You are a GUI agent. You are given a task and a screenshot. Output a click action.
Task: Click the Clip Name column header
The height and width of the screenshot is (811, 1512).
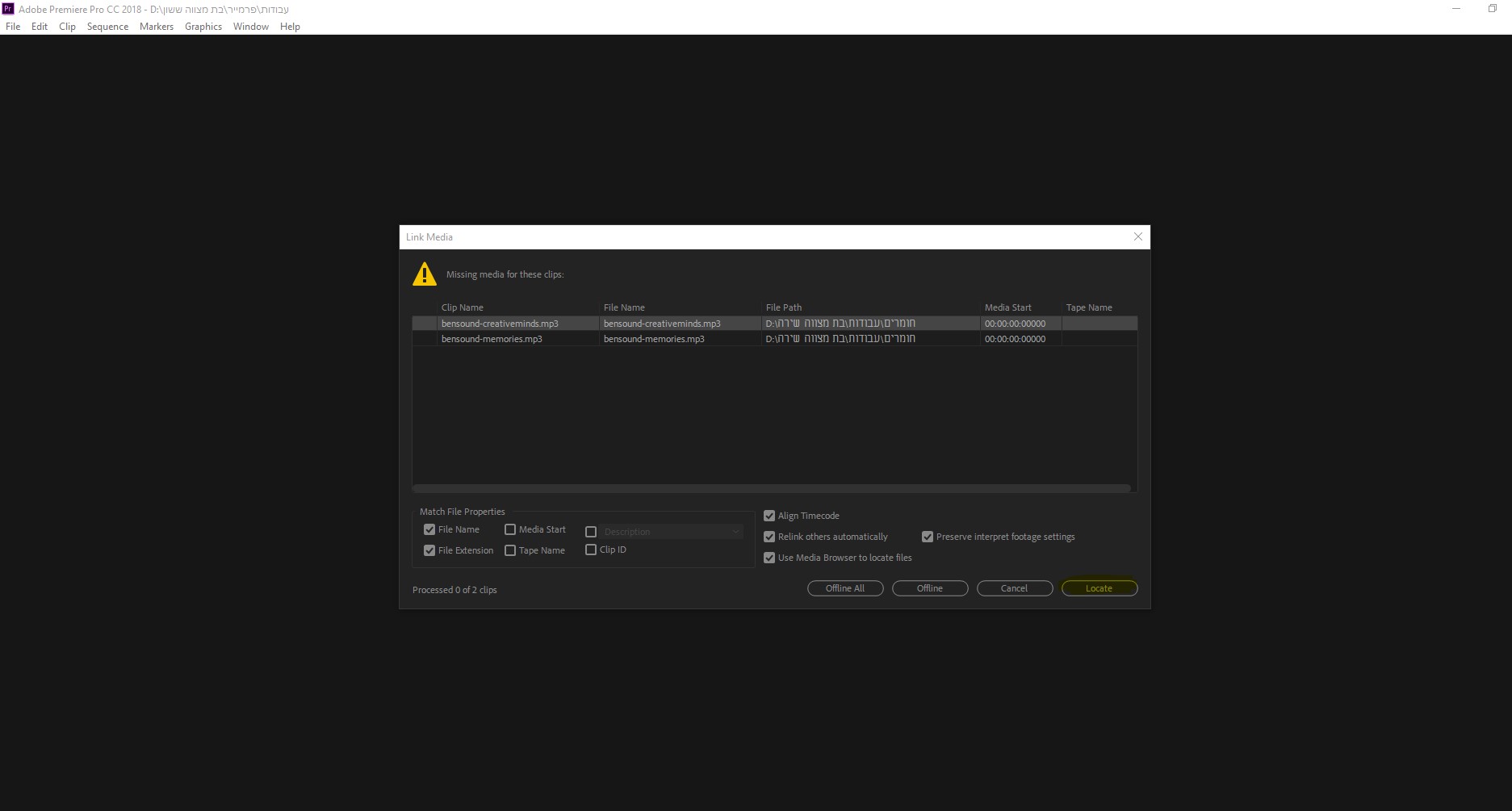pos(463,307)
